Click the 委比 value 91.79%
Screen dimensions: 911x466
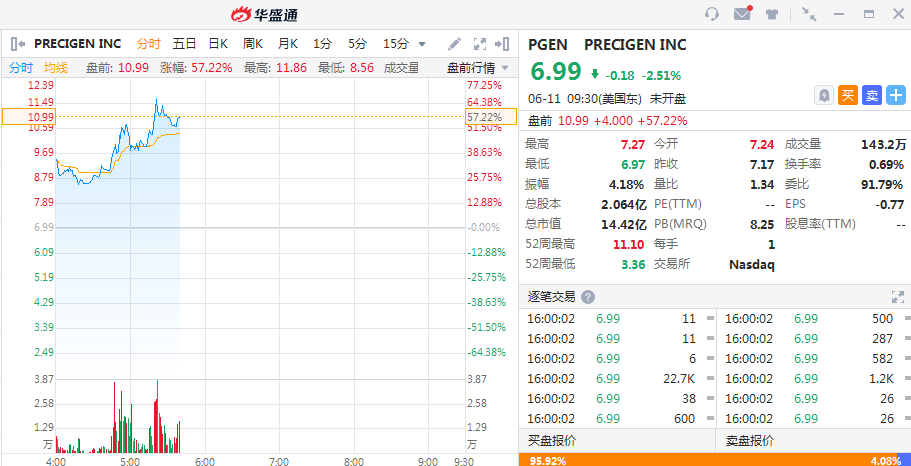pos(882,185)
